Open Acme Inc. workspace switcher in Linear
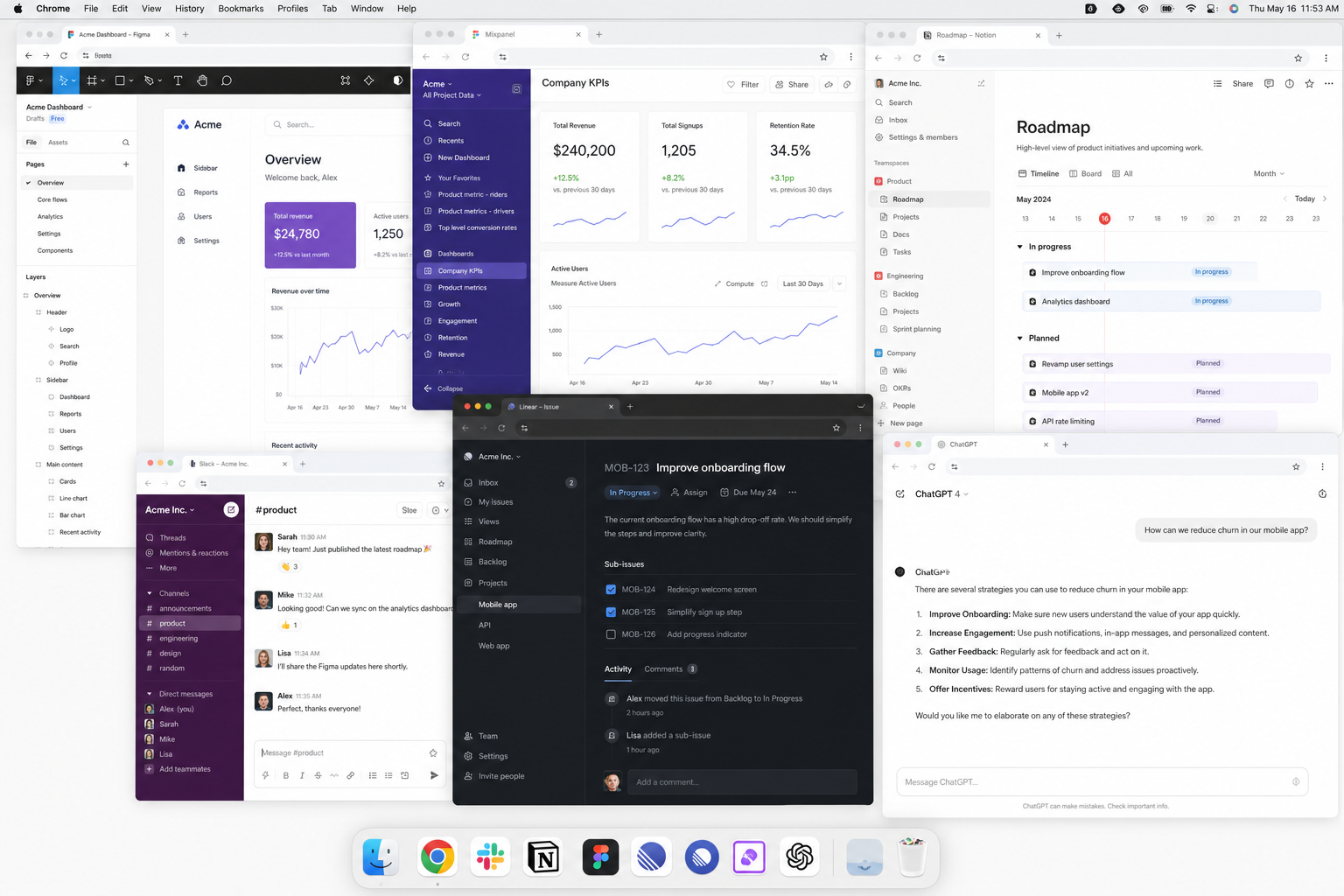 point(499,456)
